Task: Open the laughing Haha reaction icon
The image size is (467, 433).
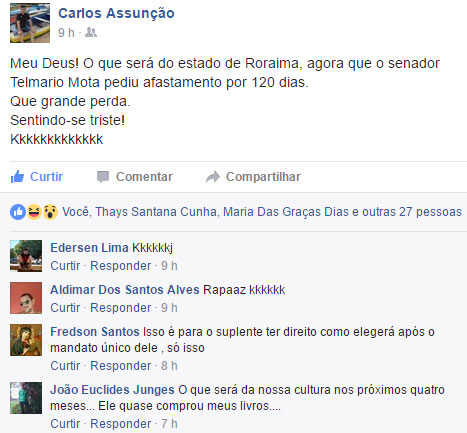Action: 34,212
